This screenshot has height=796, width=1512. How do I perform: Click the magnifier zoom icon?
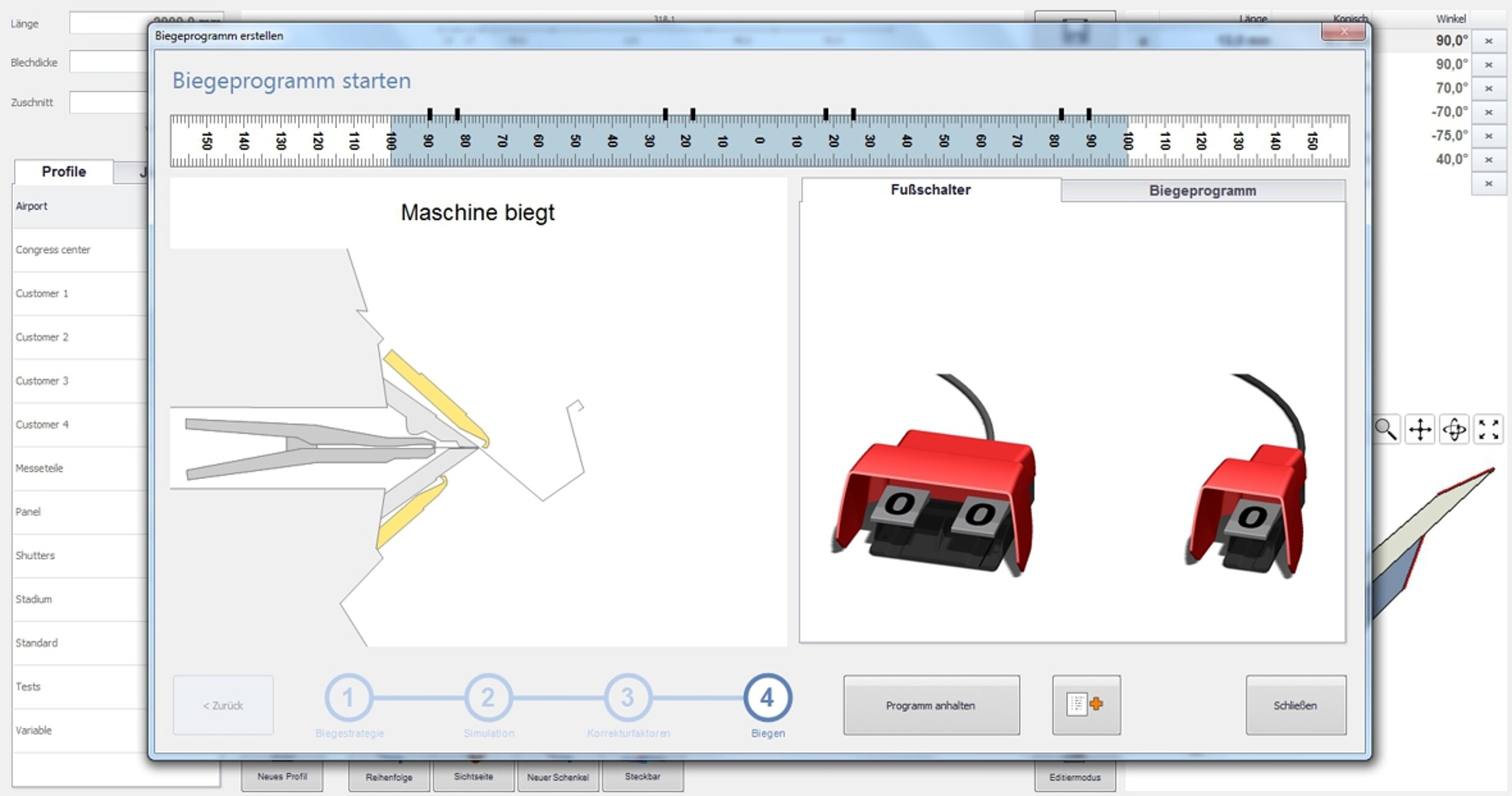click(1385, 429)
